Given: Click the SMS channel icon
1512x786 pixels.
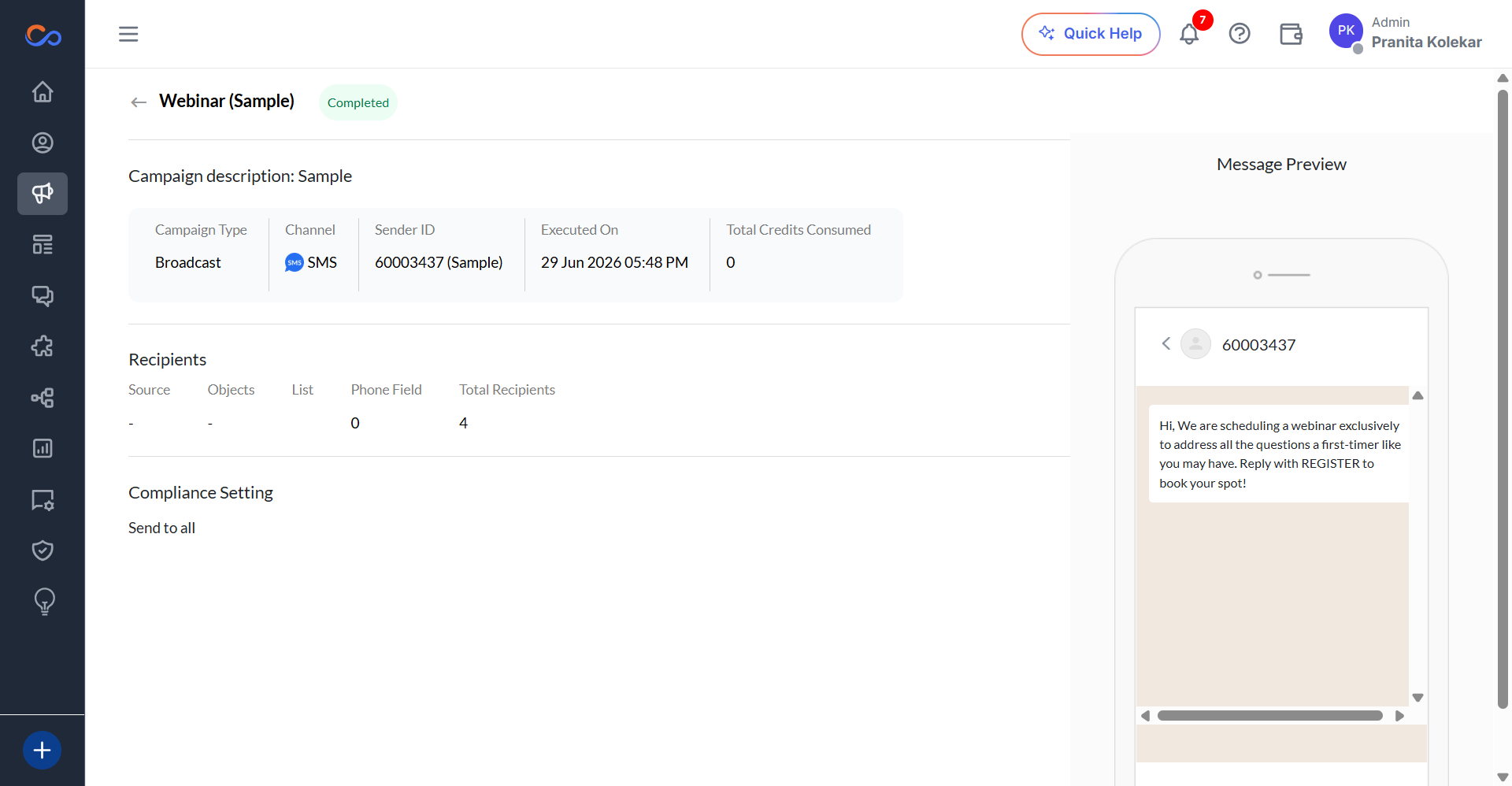Looking at the screenshot, I should pyautogui.click(x=295, y=262).
